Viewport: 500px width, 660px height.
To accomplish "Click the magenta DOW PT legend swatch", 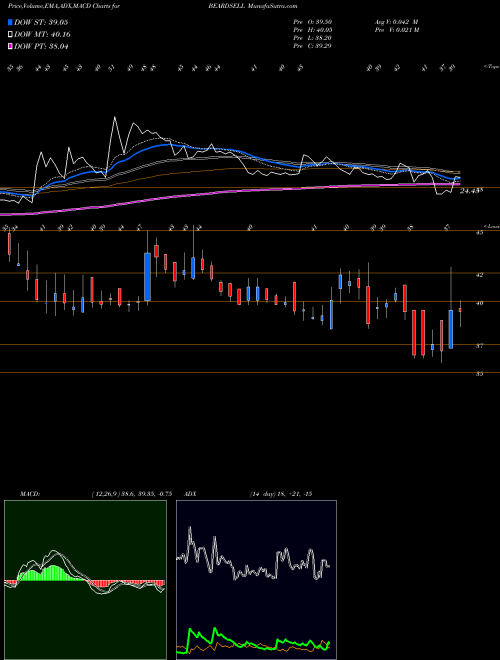I will [x=10, y=46].
